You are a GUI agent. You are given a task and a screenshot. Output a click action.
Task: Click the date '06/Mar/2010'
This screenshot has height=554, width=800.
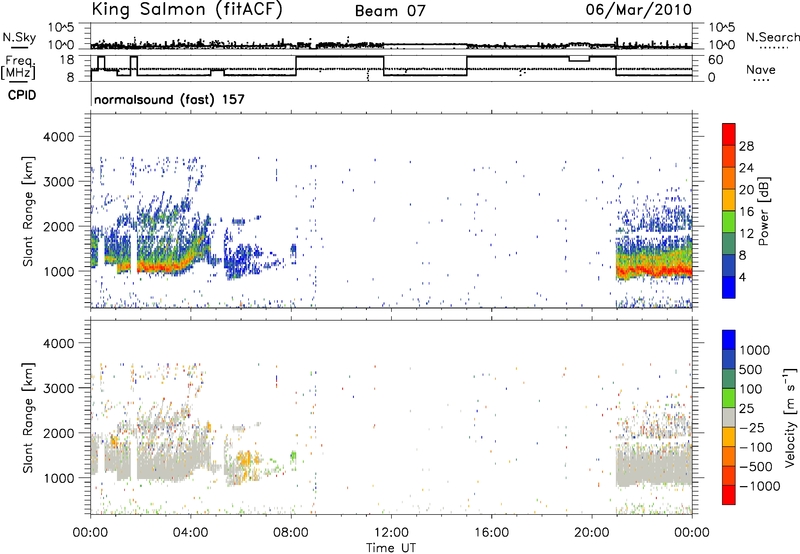pos(639,9)
